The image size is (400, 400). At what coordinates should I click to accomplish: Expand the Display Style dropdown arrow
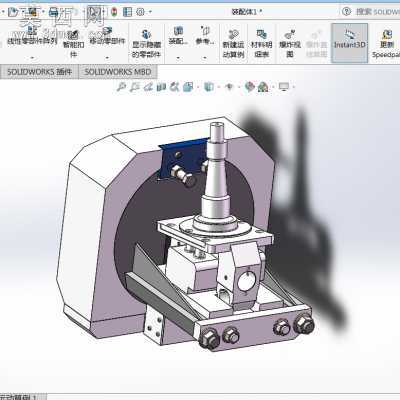click(x=219, y=87)
